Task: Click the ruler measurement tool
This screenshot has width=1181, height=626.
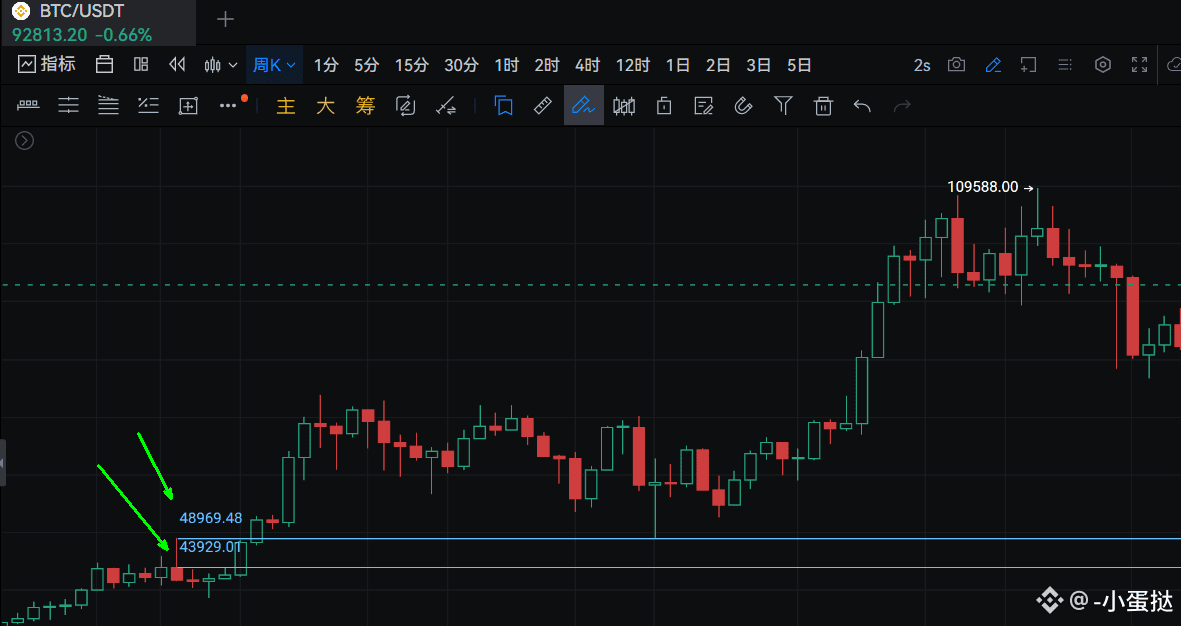Action: [543, 105]
